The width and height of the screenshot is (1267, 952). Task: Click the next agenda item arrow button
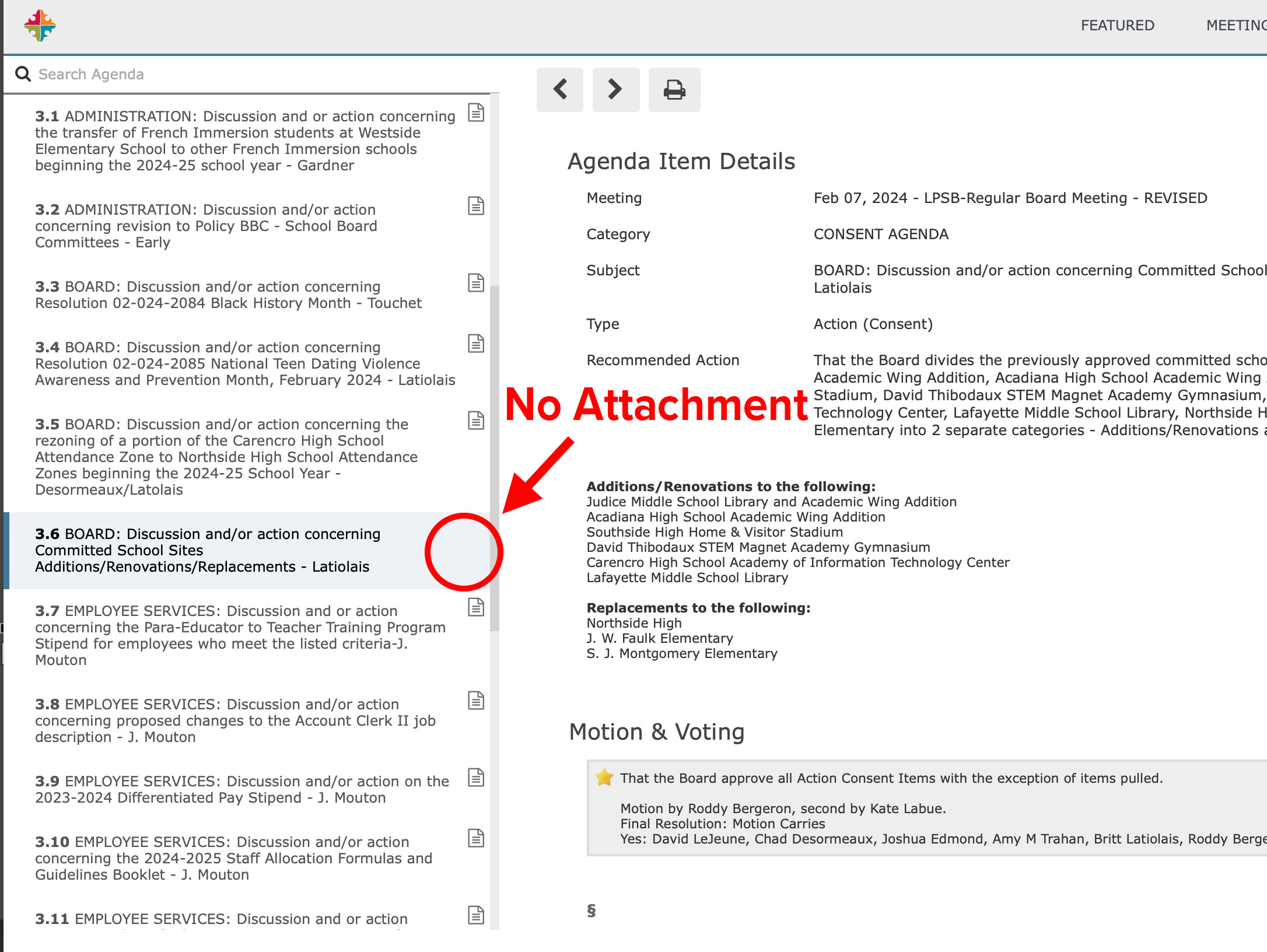coord(615,90)
